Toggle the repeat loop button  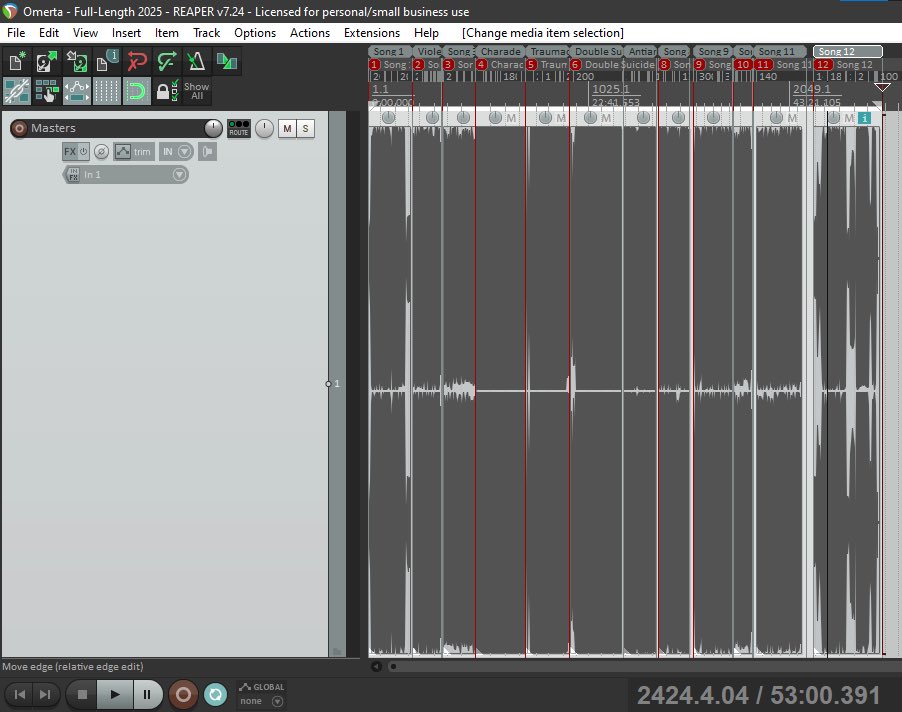pos(216,695)
